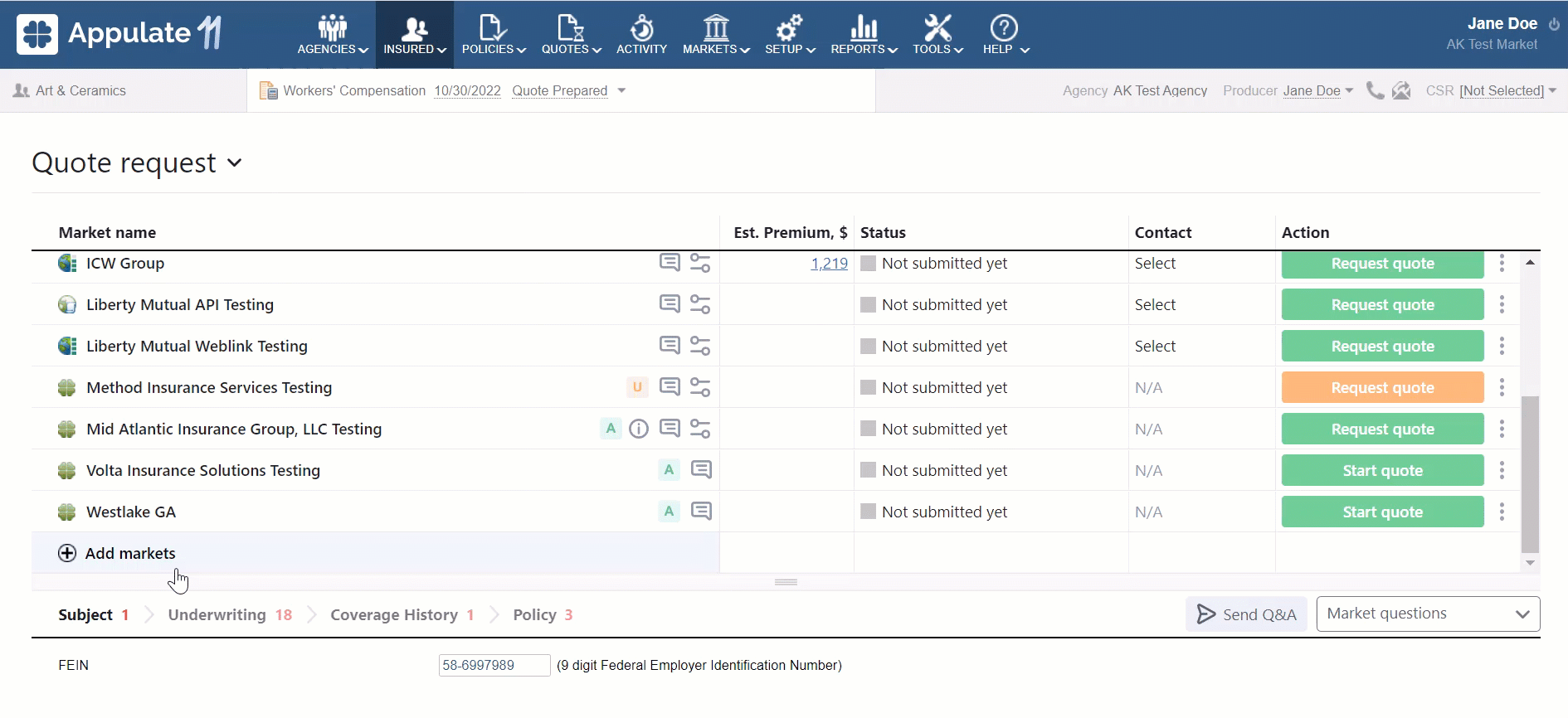The height and width of the screenshot is (718, 1568).
Task: Open settings sliders icon for ICW Group
Action: 700,263
